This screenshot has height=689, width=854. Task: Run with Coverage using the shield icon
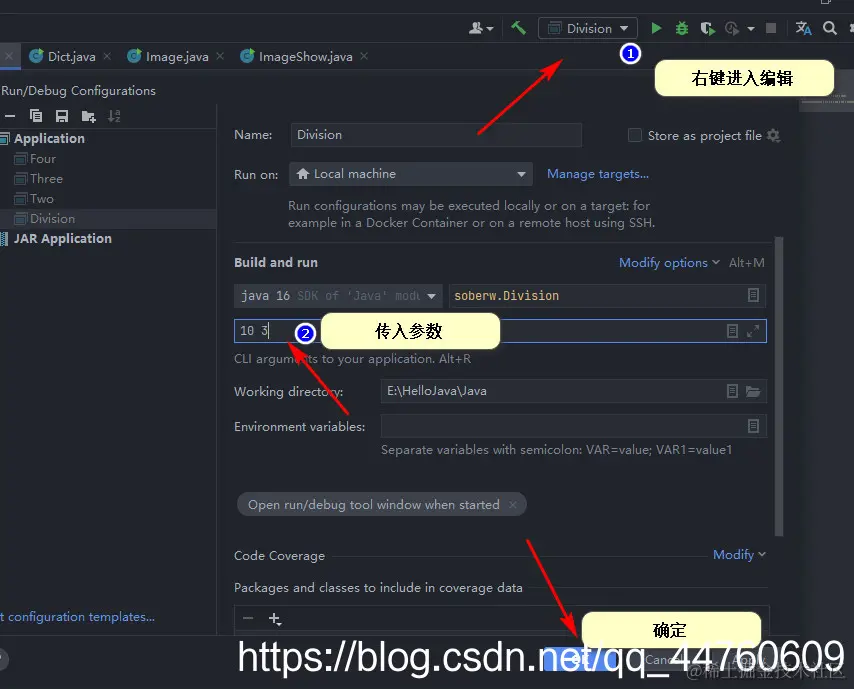(706, 28)
